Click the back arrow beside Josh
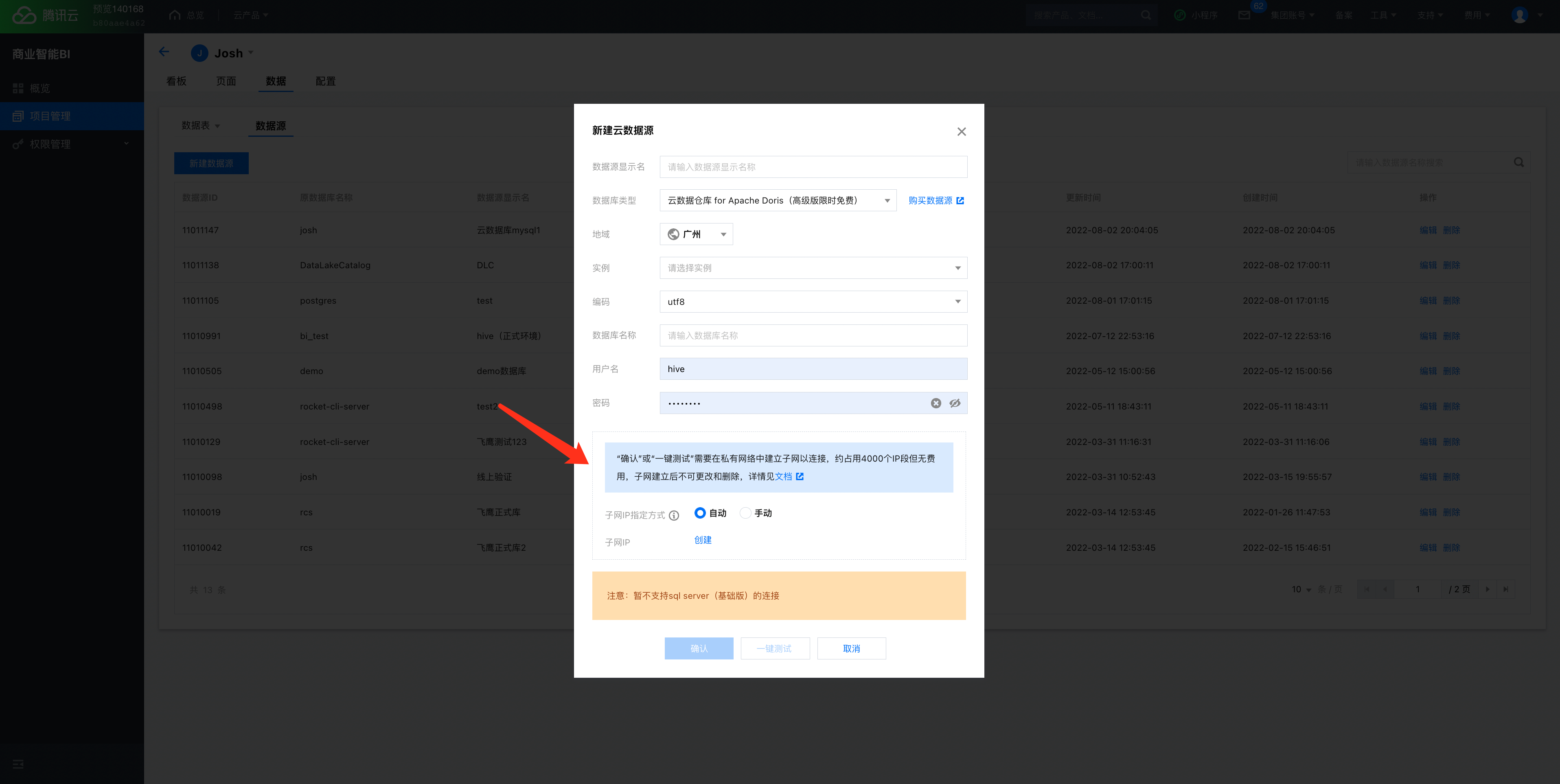Viewport: 1560px width, 784px height. (x=164, y=52)
